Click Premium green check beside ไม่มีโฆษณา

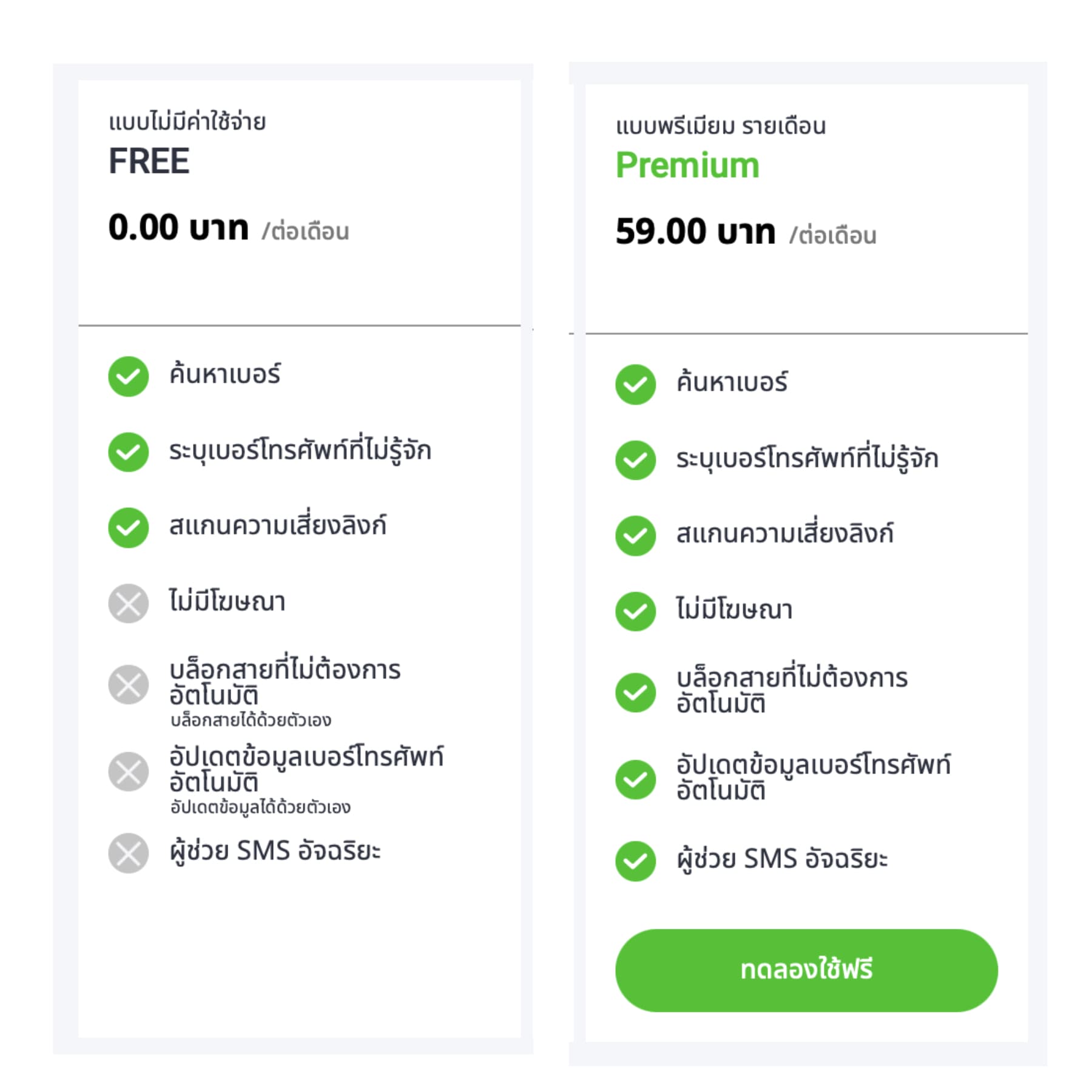[635, 611]
